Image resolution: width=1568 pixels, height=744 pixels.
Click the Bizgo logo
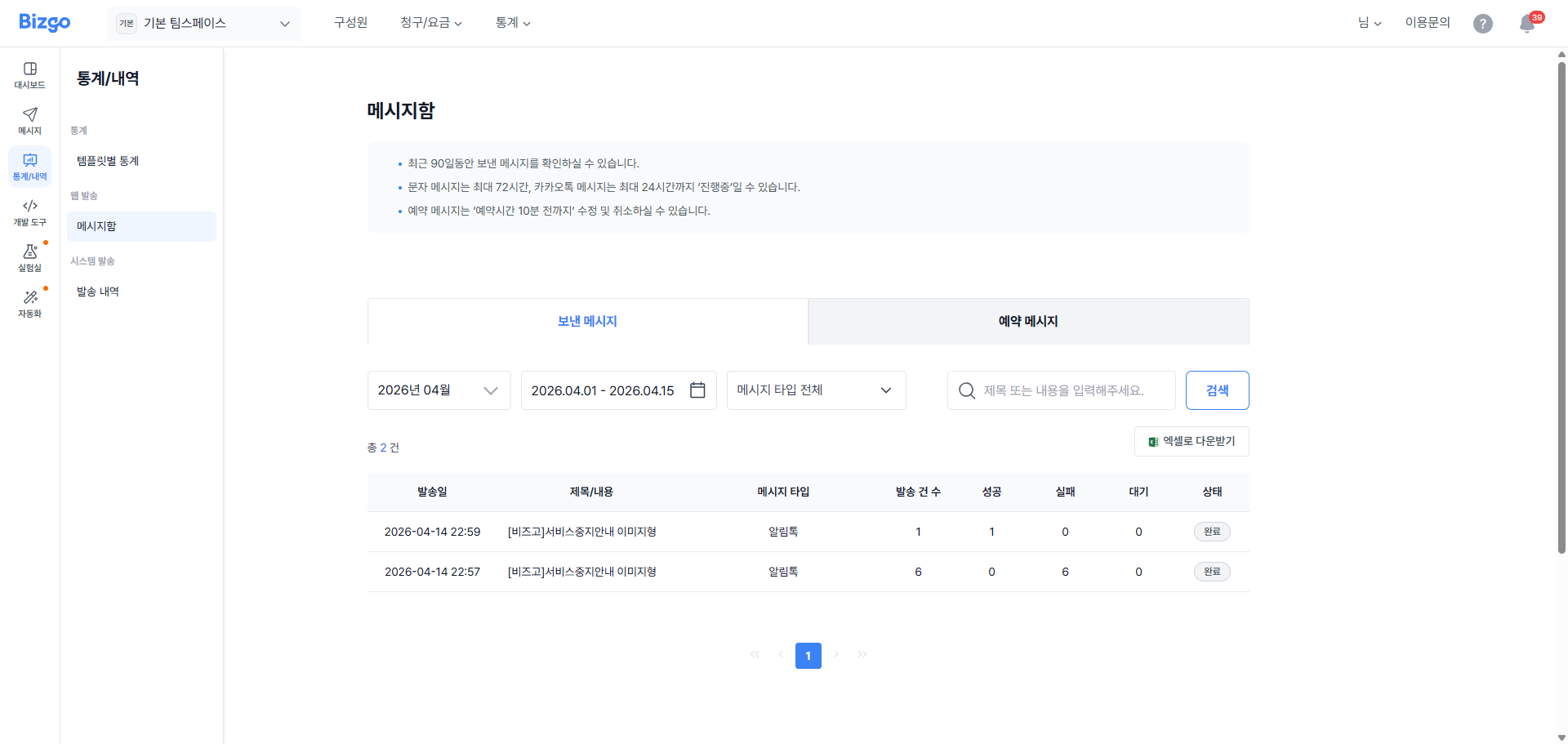[x=45, y=23]
